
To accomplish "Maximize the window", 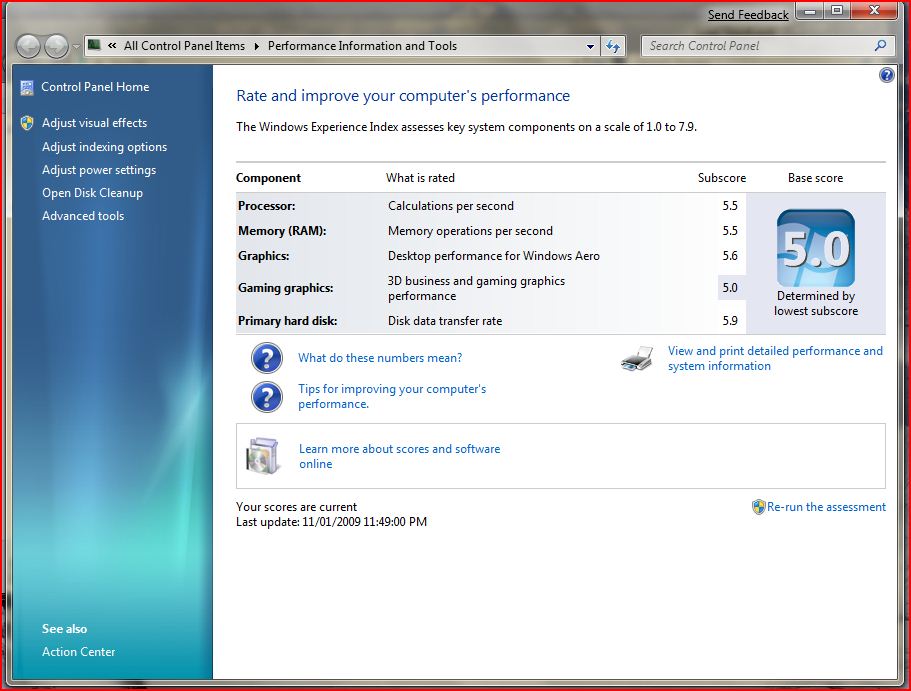I will pyautogui.click(x=837, y=11).
